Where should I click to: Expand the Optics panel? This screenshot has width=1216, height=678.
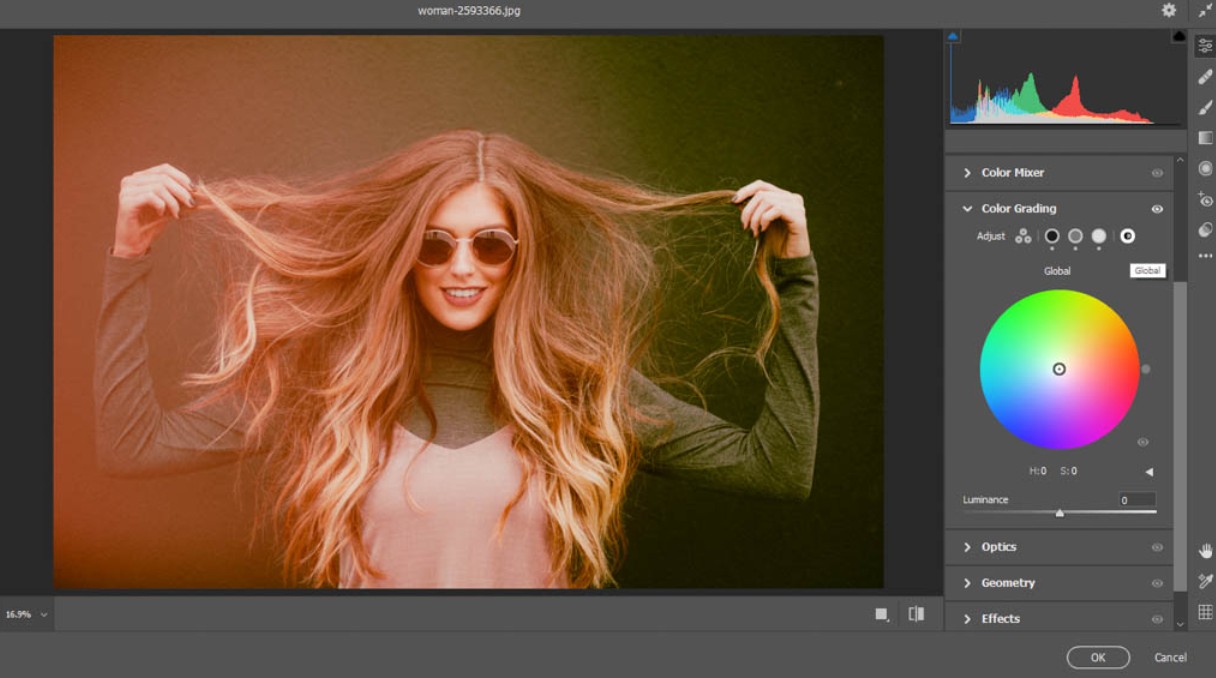point(967,547)
